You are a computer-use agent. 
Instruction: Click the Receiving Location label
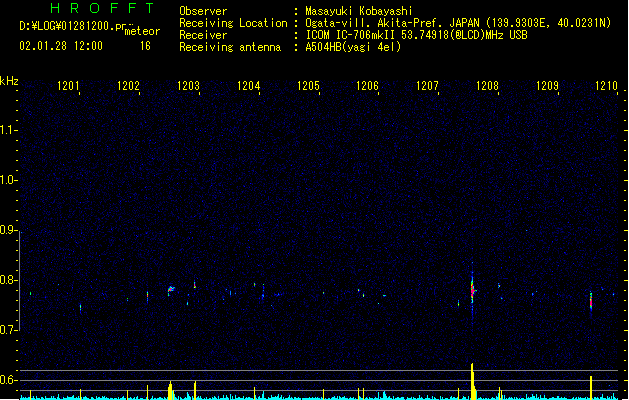233,23
